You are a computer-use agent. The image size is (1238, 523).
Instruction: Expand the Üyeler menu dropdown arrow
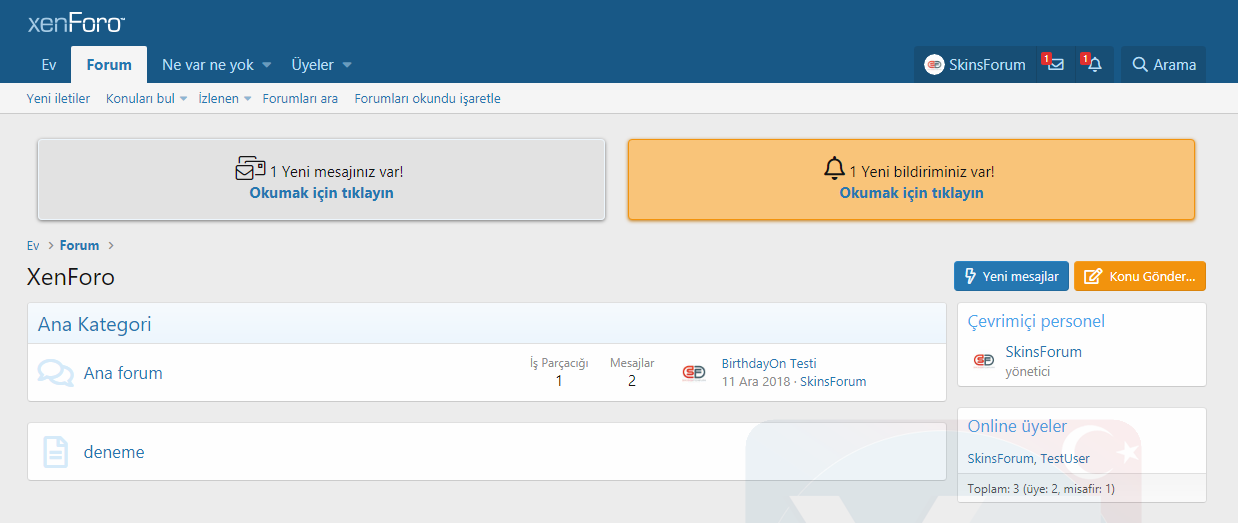[347, 65]
